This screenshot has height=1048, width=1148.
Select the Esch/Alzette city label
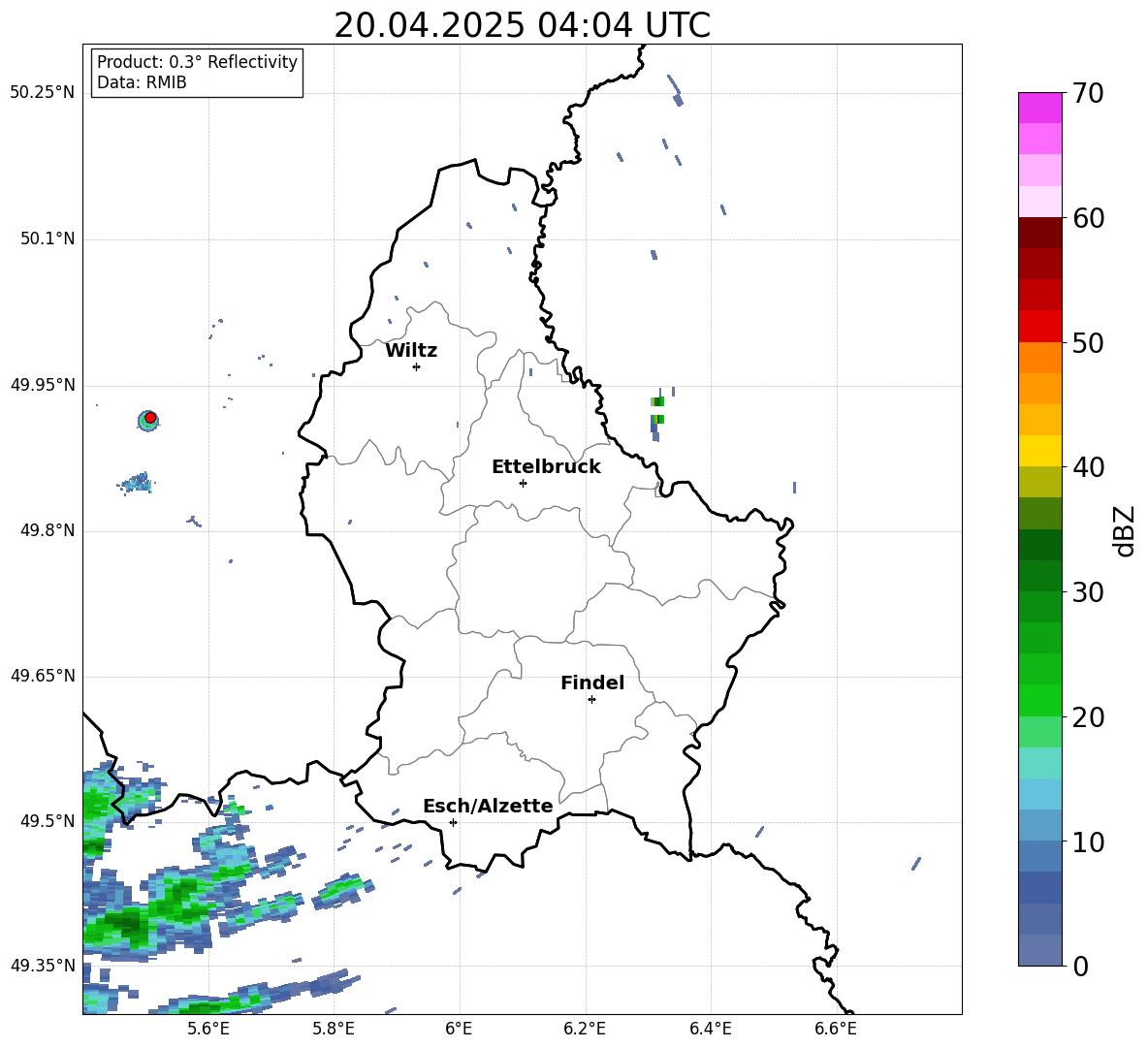click(488, 806)
